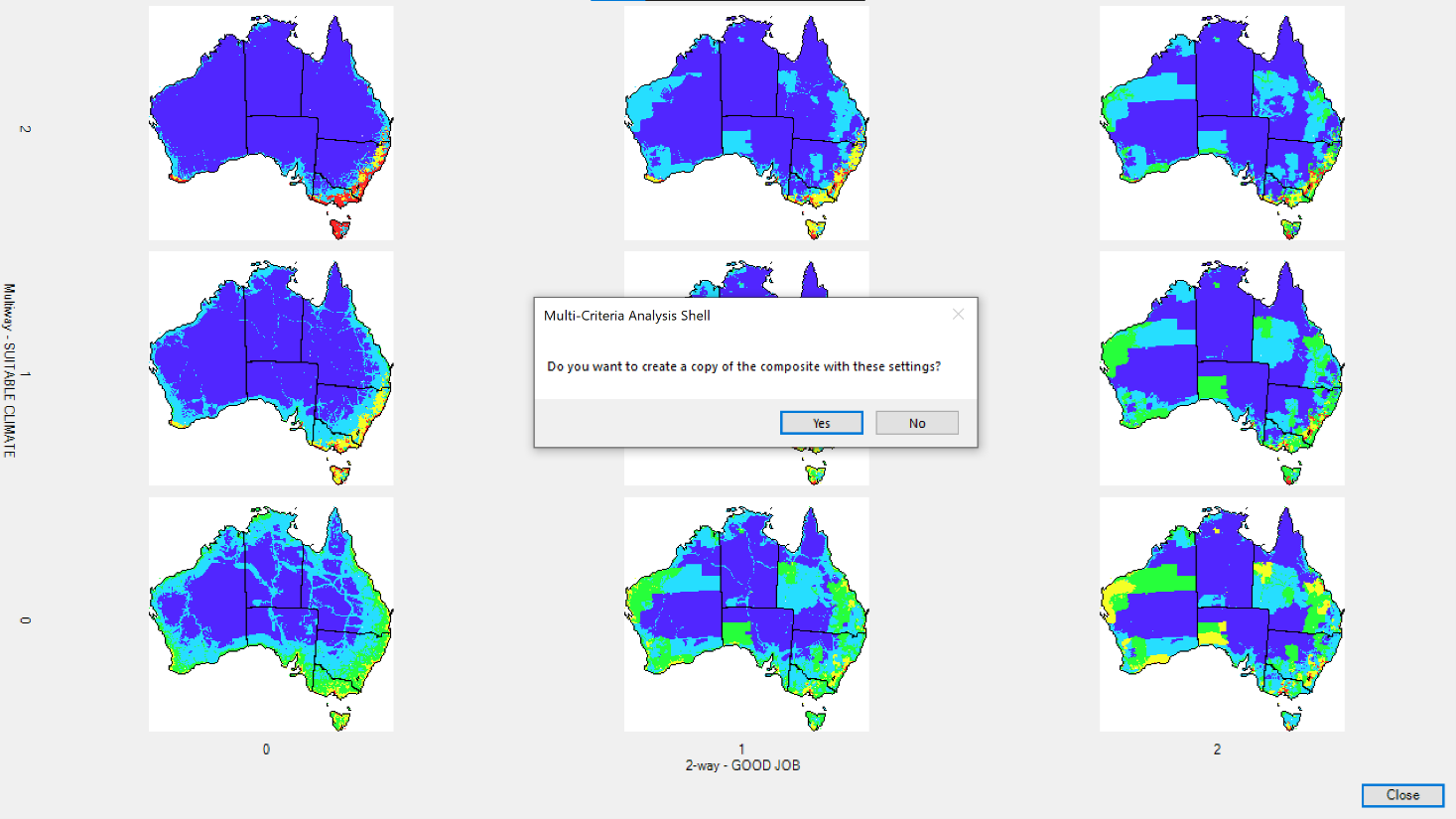1456x819 pixels.
Task: Click the 'Multi-Criteria Analysis Shell' dialog title
Action: pyautogui.click(x=627, y=316)
